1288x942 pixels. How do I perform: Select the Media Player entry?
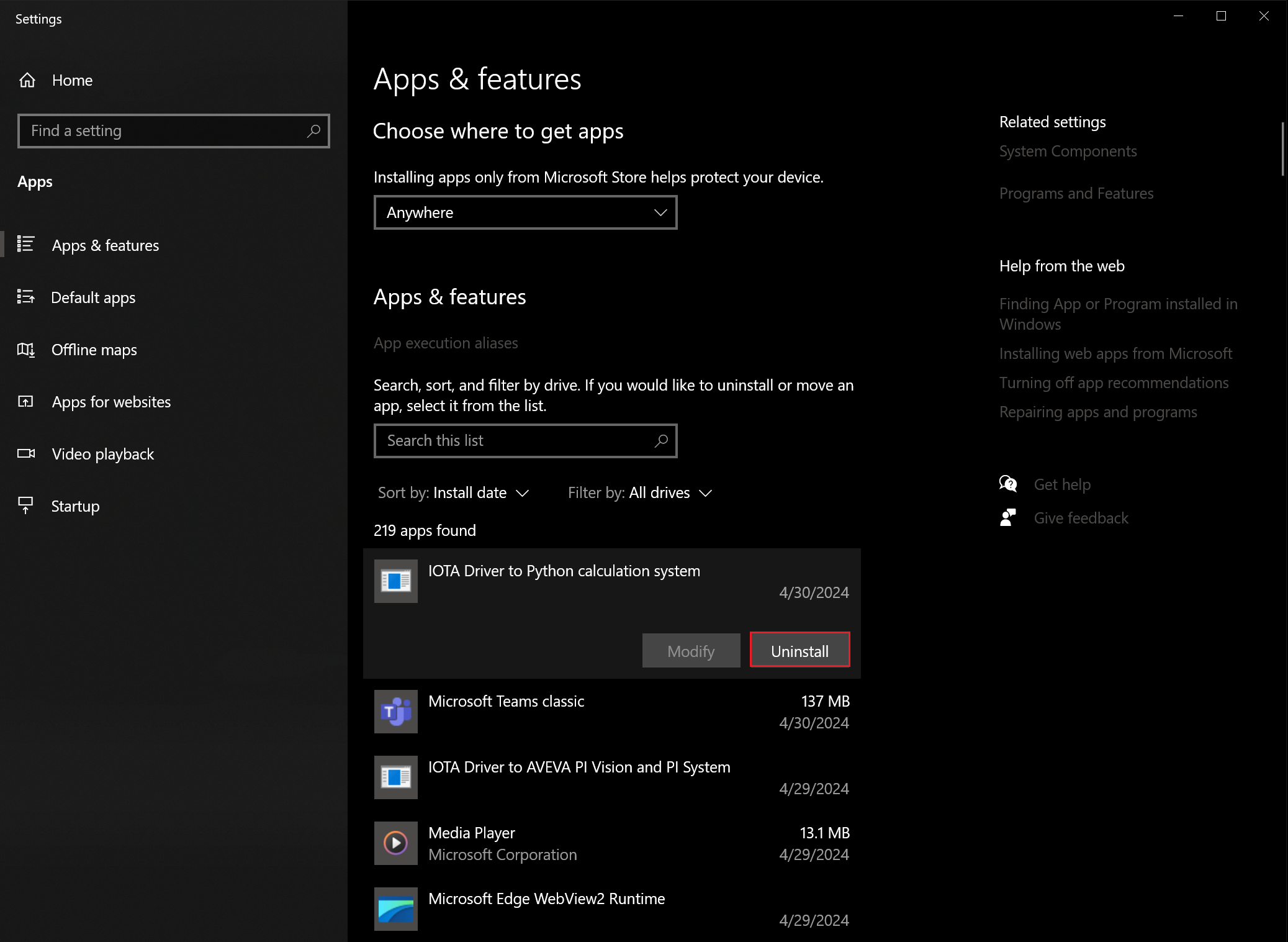pyautogui.click(x=611, y=843)
